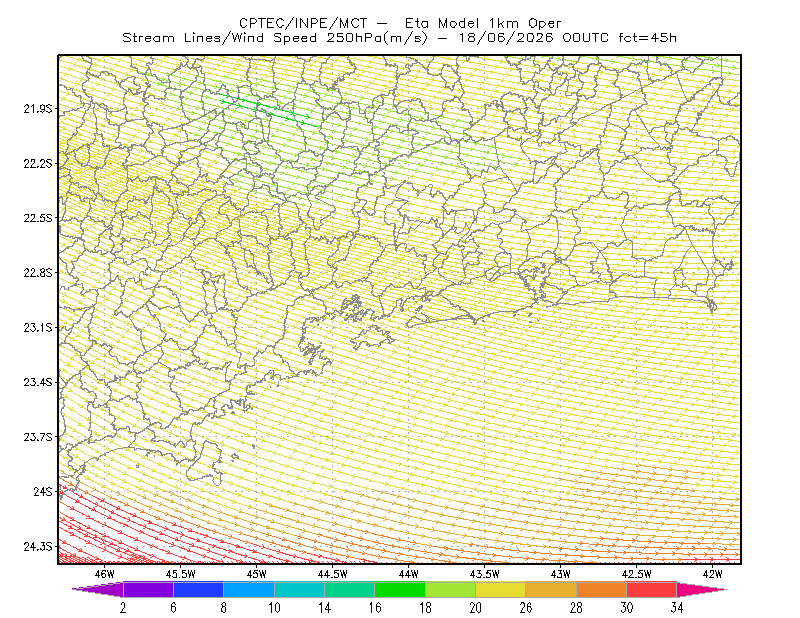
Task: Click the color scale value '16'
Action: coord(375,608)
